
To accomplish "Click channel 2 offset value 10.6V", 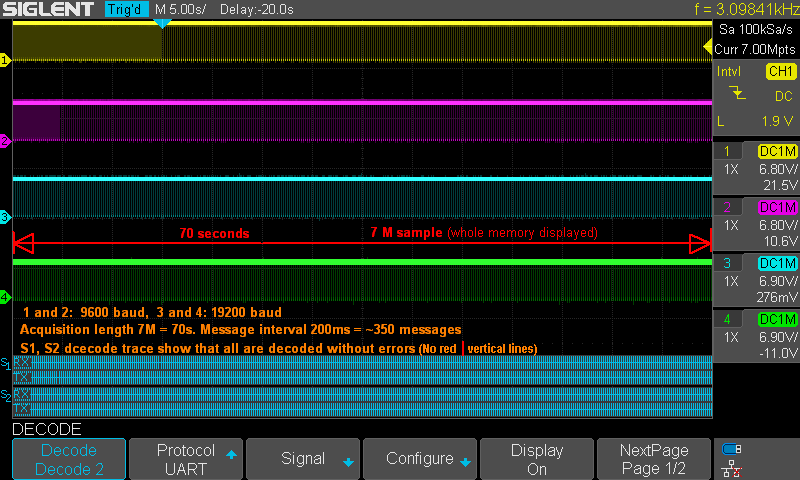I will 780,241.
